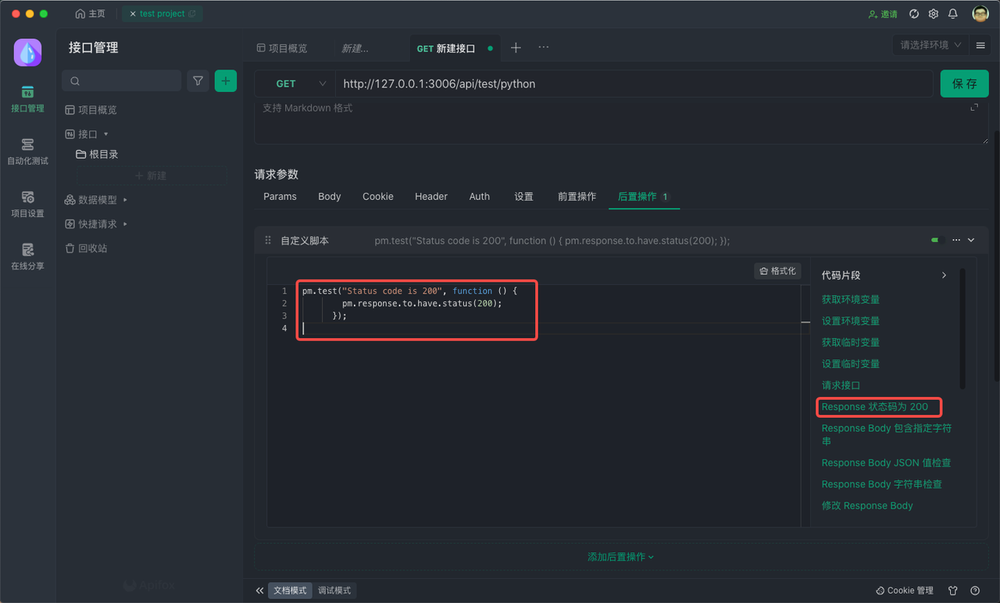Image resolution: width=1000 pixels, height=603 pixels.
Task: Switch to the Body tab
Action: coord(329,196)
